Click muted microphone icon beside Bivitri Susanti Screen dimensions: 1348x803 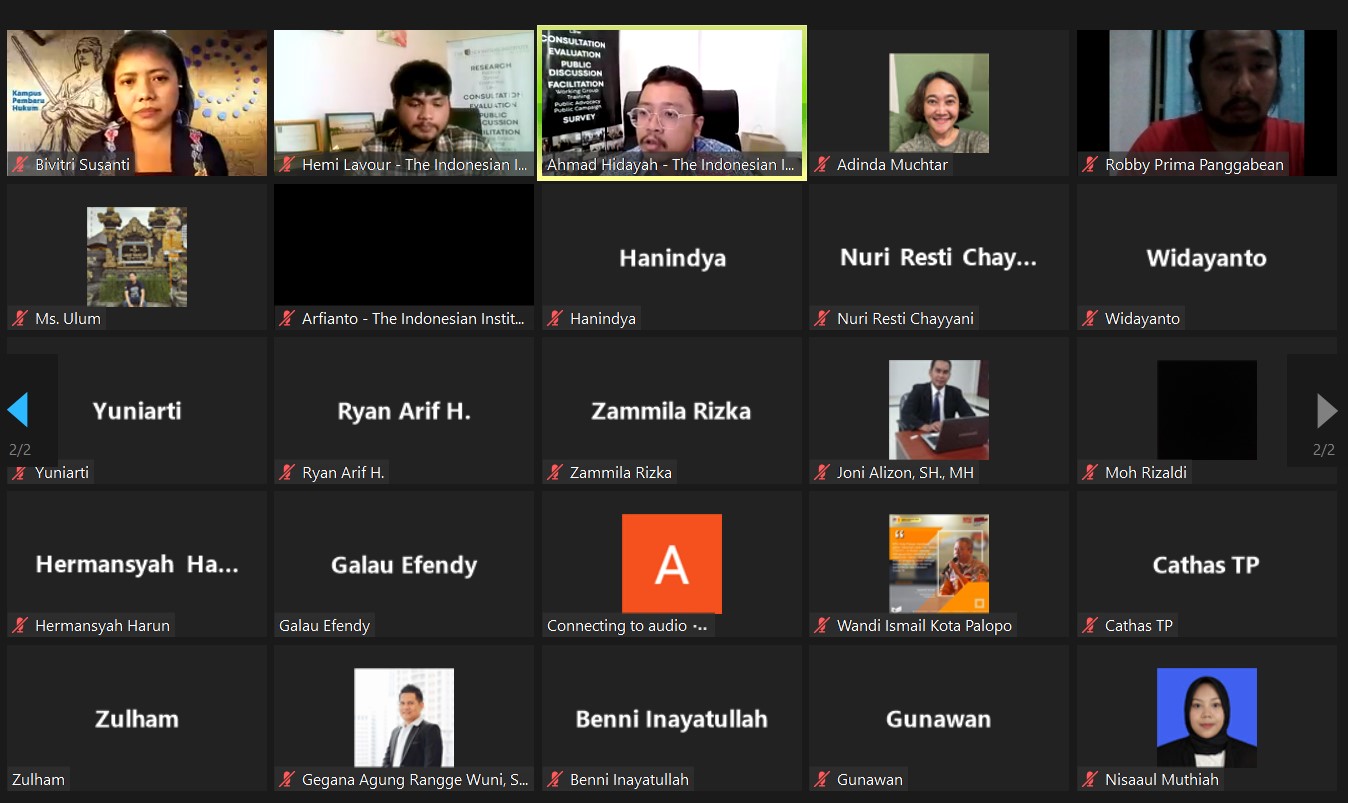tap(19, 165)
